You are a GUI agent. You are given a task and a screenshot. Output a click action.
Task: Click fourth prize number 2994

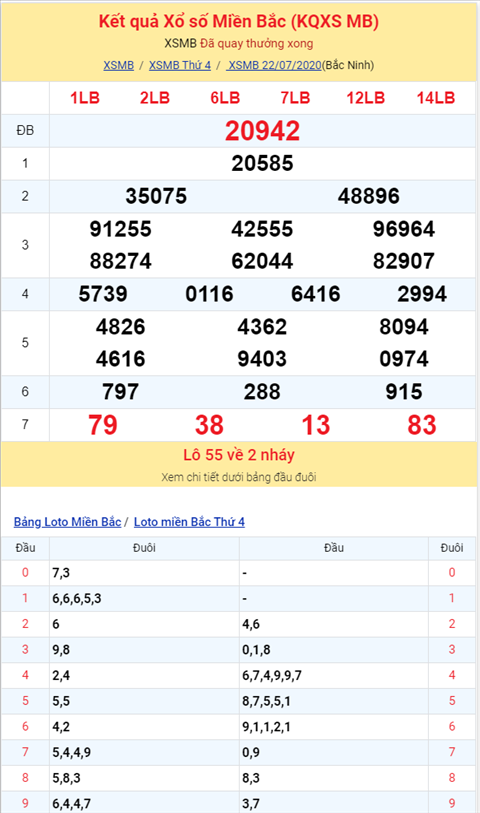(422, 294)
